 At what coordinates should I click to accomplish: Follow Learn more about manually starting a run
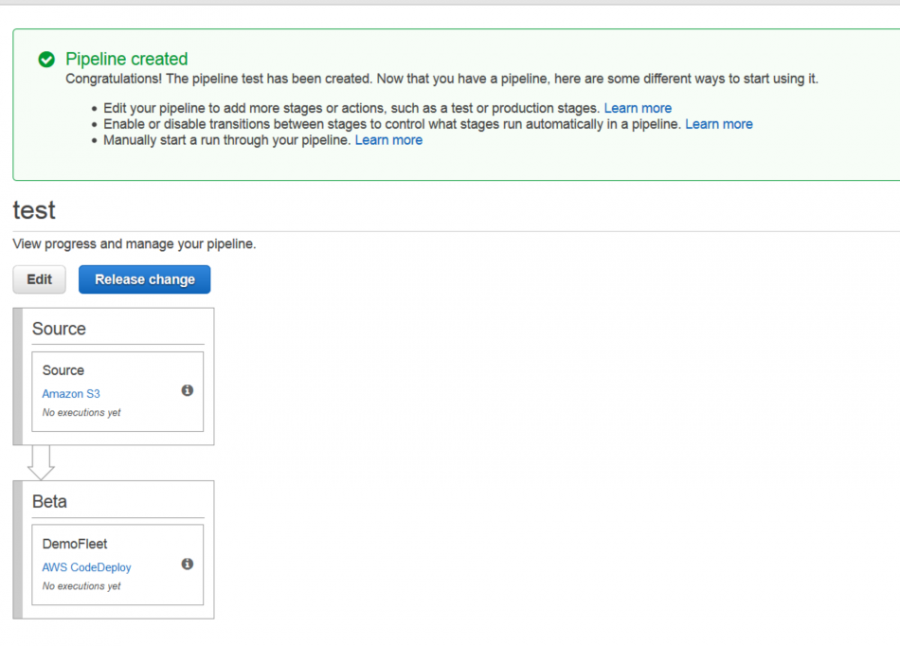pos(389,140)
